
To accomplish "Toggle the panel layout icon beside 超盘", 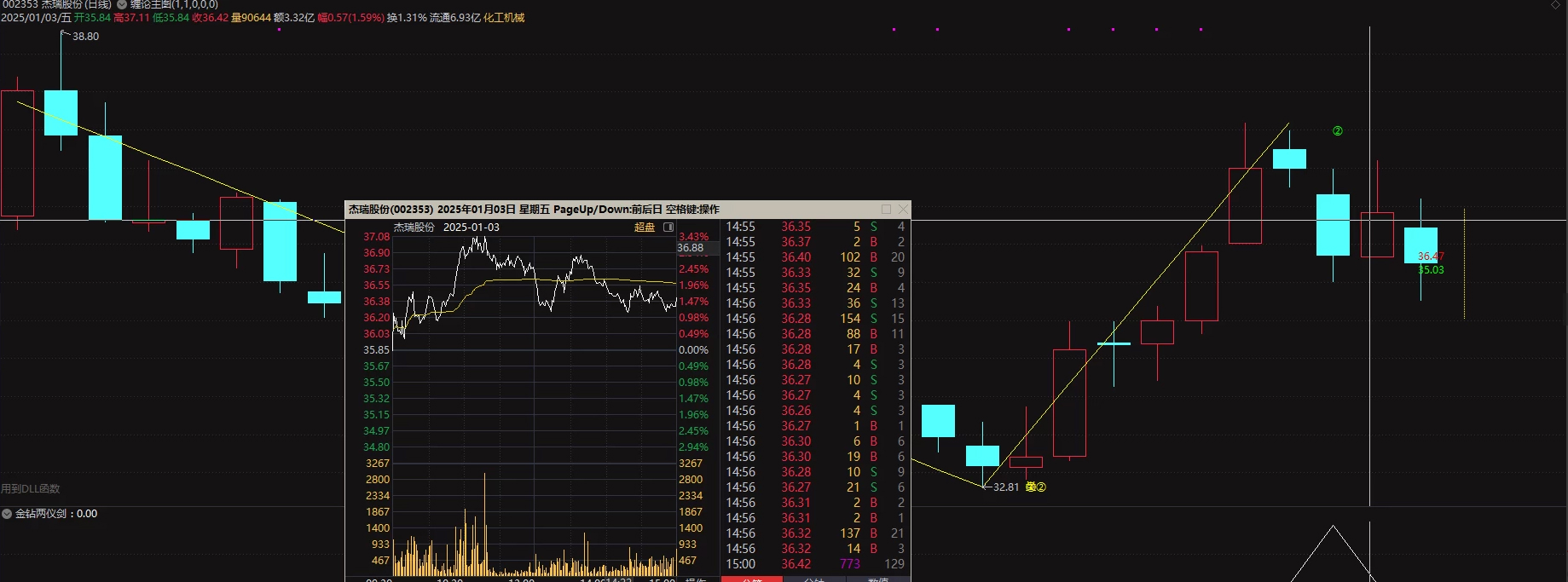I will pos(668,228).
